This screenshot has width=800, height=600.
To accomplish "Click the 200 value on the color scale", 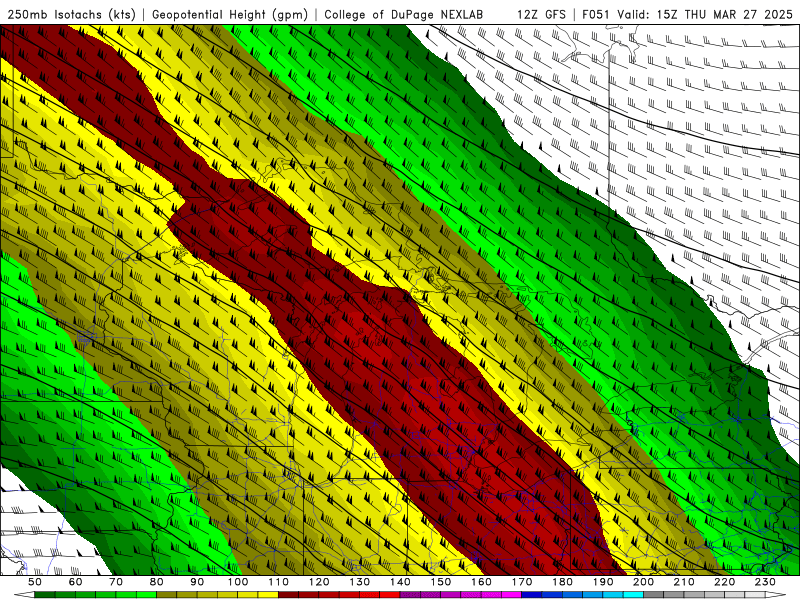I will pyautogui.click(x=644, y=582).
